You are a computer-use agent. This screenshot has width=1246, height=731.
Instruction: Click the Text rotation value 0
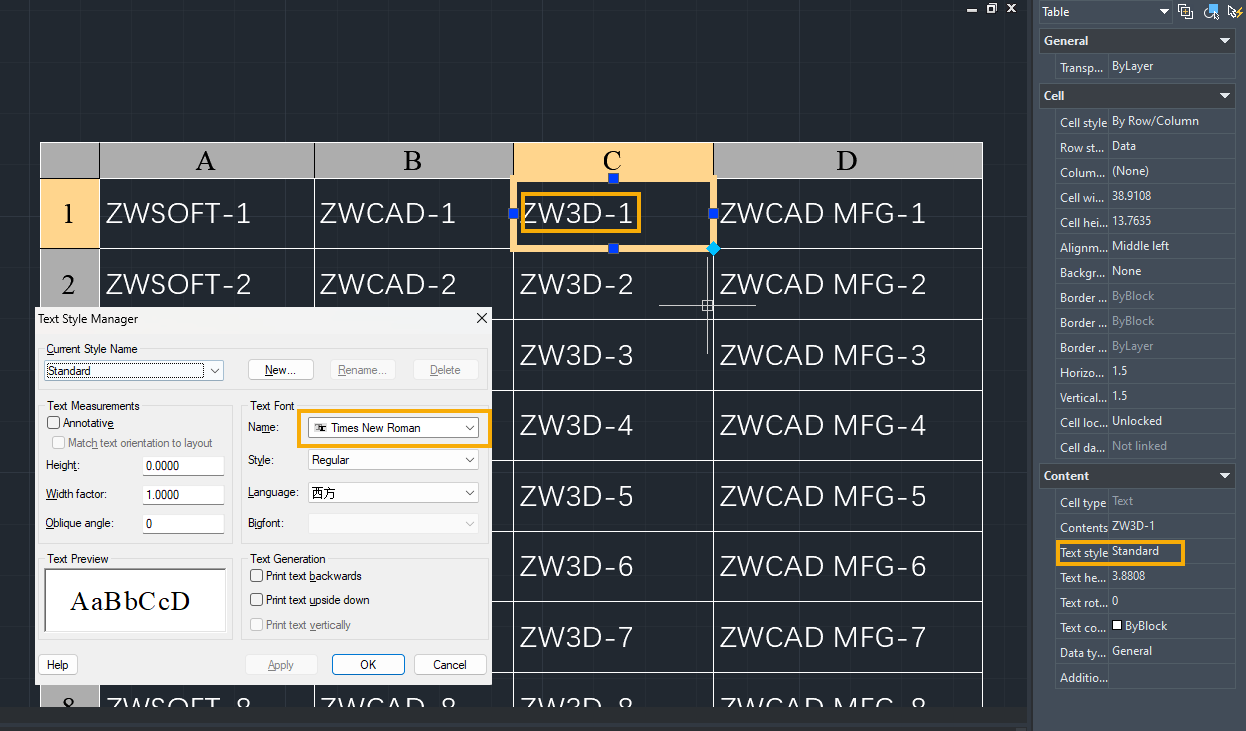[1171, 601]
